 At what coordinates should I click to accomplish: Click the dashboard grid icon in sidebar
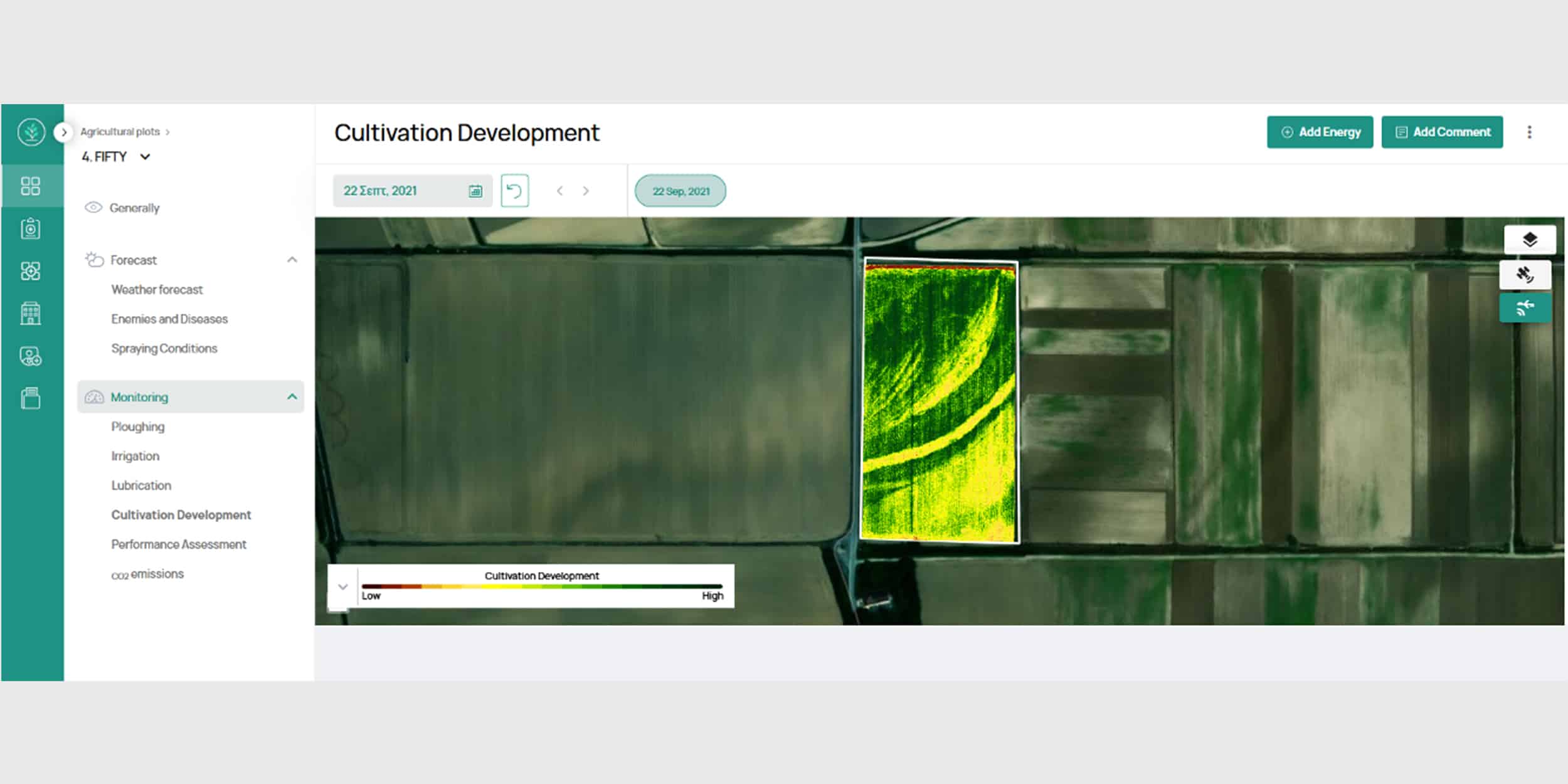30,186
